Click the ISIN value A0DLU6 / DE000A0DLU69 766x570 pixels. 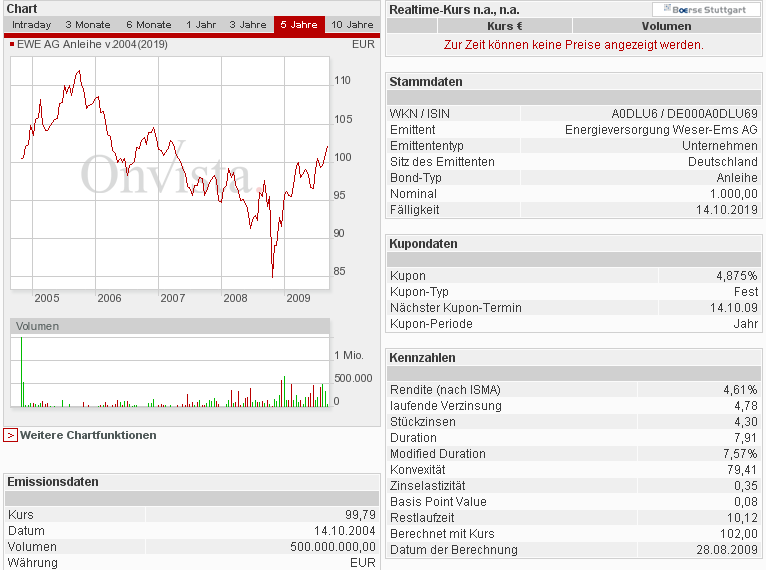point(684,114)
